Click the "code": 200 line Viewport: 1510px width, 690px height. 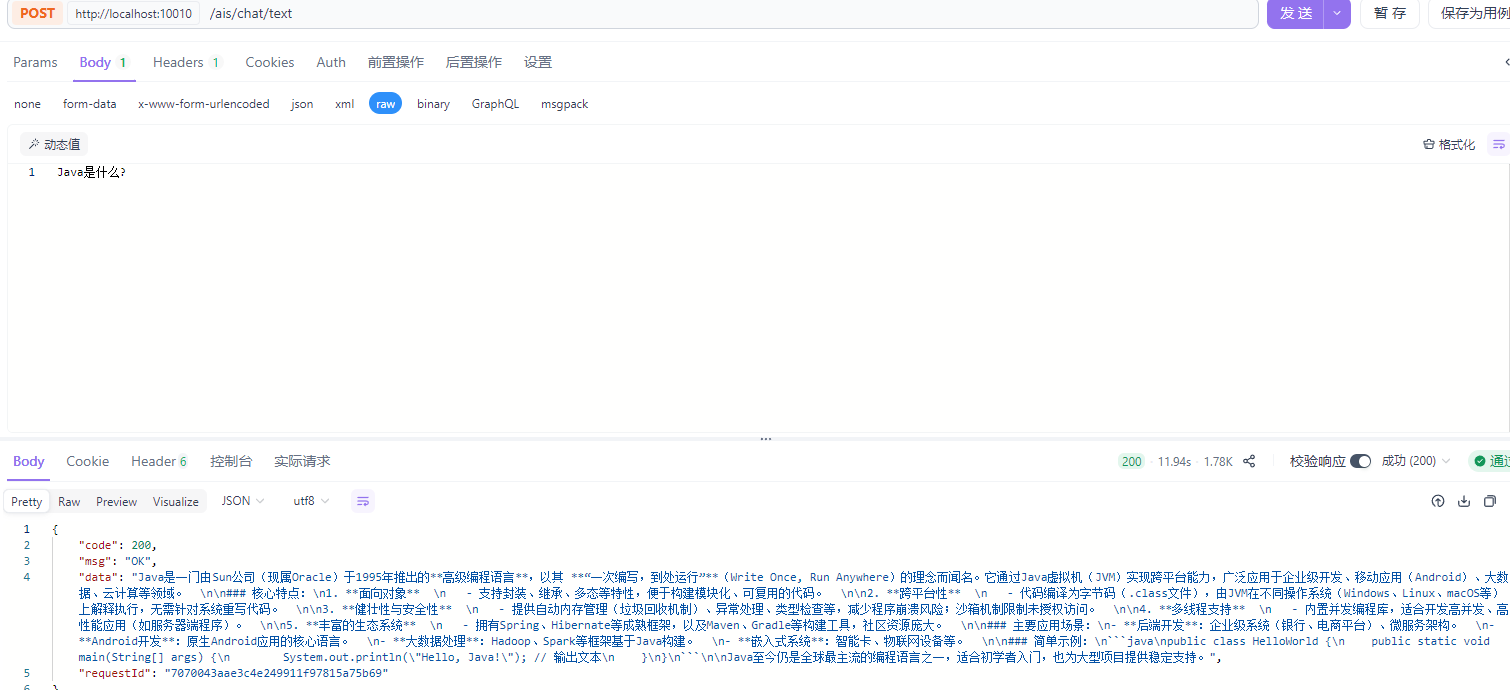coord(116,545)
